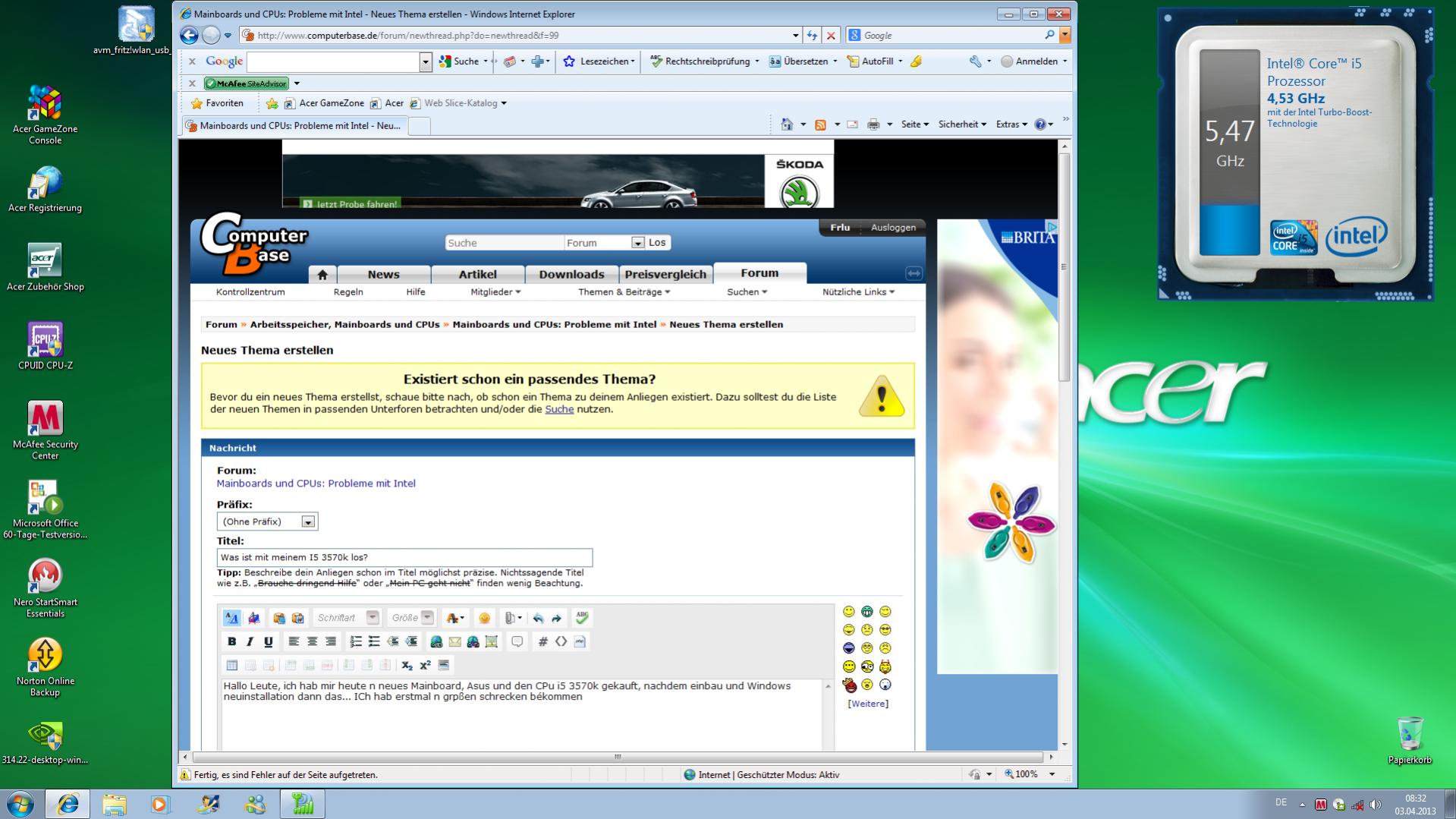Redo the last edit in the editor
Screen dimensions: 1456x819
click(556, 618)
